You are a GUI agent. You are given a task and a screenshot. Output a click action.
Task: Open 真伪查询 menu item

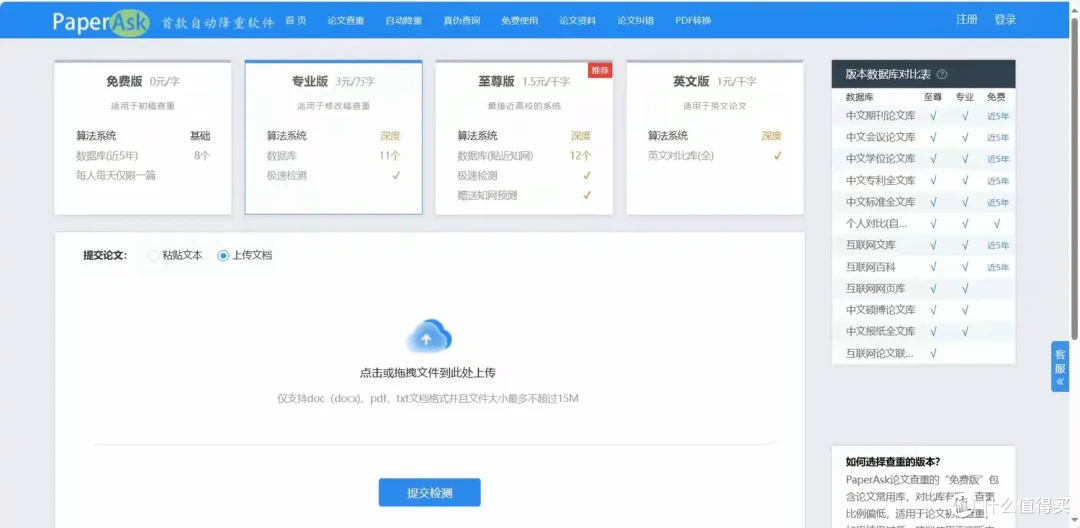pyautogui.click(x=461, y=20)
